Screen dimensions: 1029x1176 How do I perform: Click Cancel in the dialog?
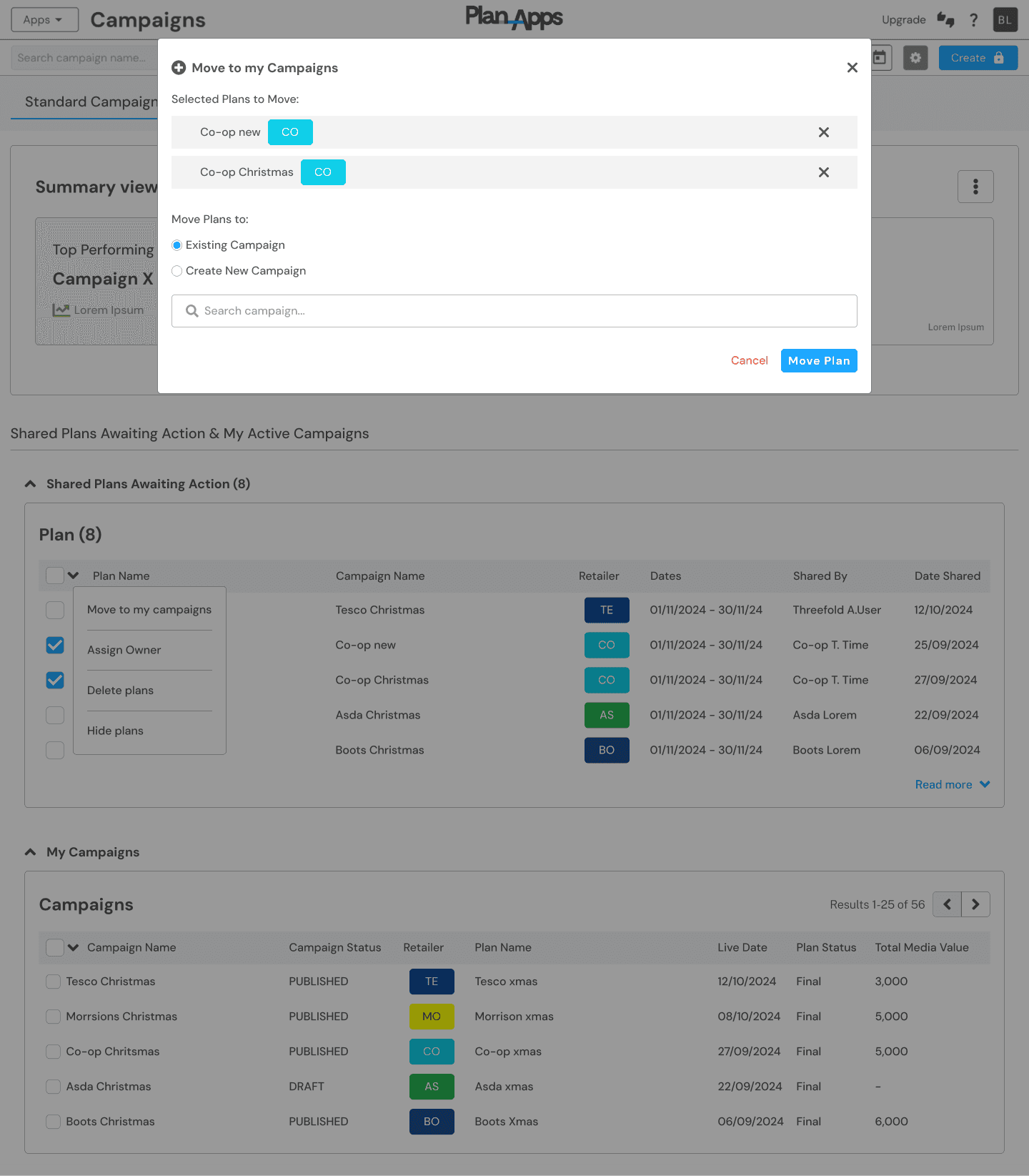click(x=749, y=361)
